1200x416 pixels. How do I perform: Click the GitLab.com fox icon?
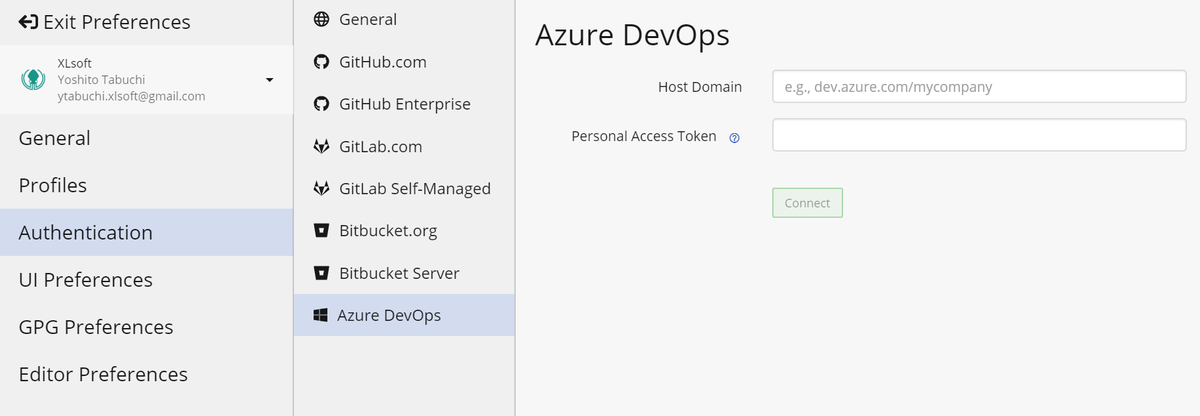tap(321, 147)
